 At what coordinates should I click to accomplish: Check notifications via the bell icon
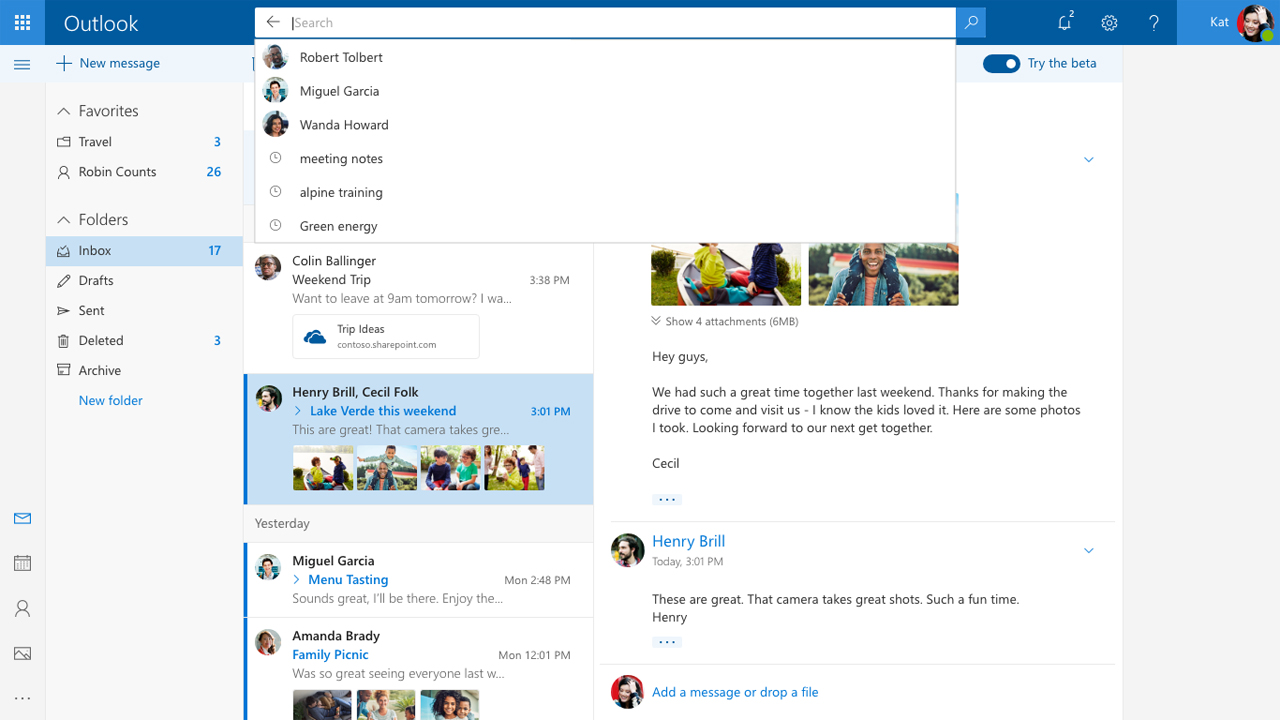(1064, 22)
